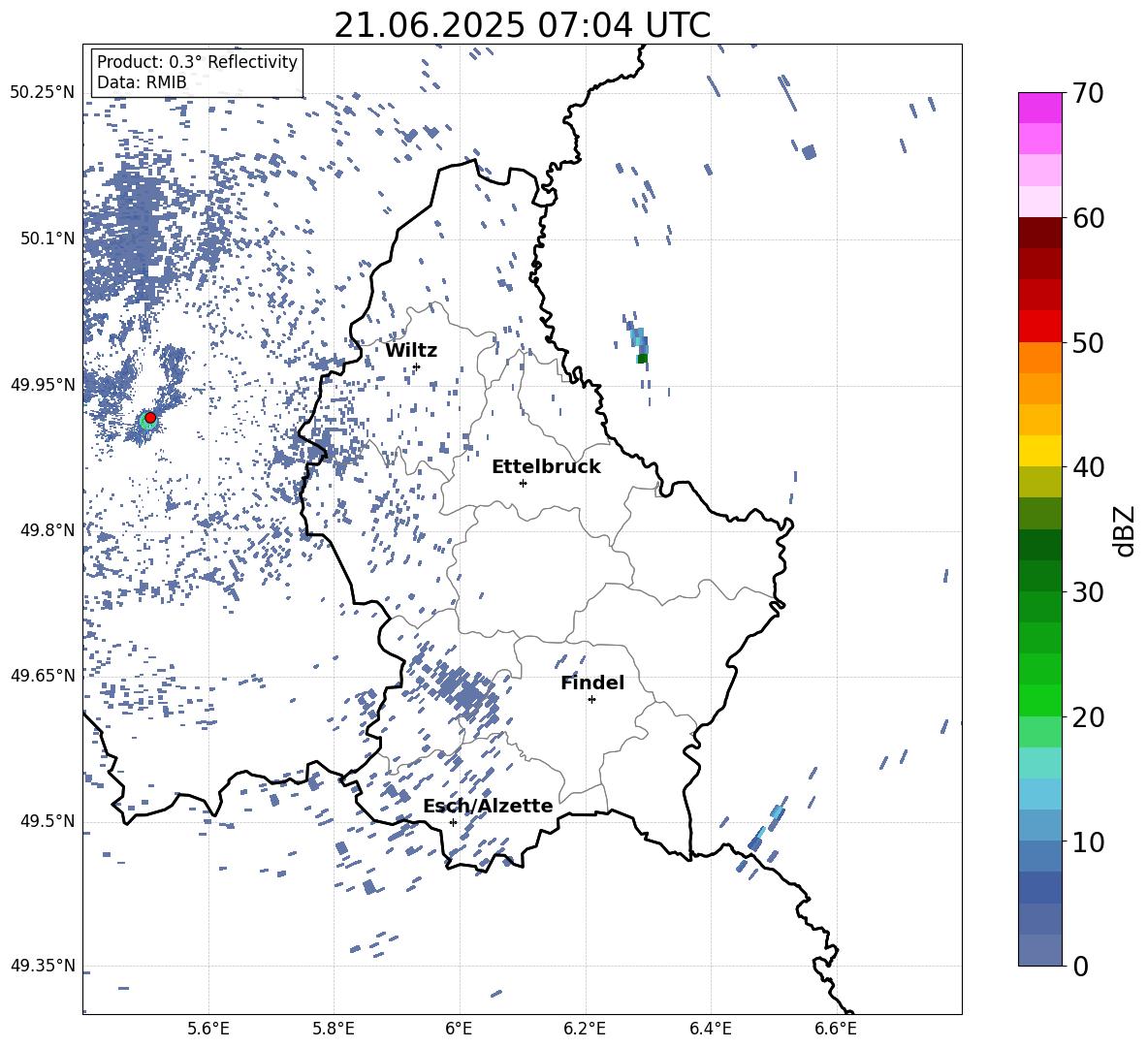The height and width of the screenshot is (1048, 1148).
Task: Click the 6°E longitude label
Action: (459, 1029)
